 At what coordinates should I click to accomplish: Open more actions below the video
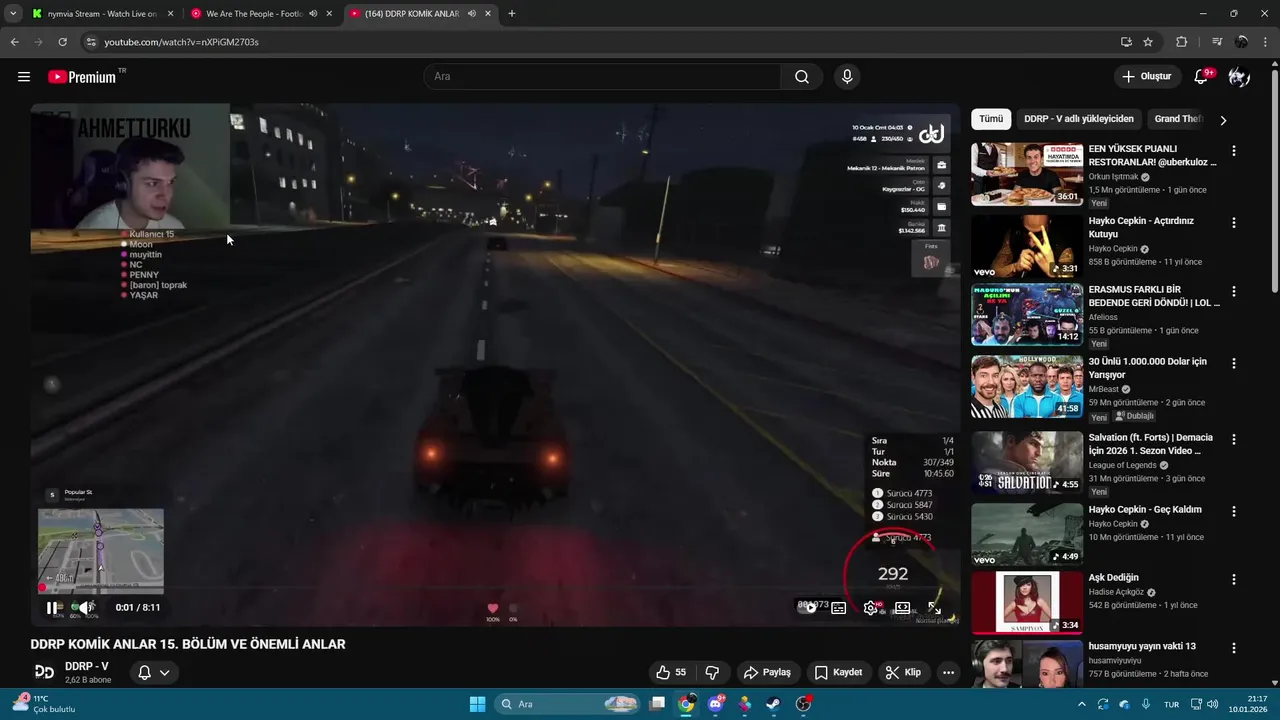tap(948, 672)
